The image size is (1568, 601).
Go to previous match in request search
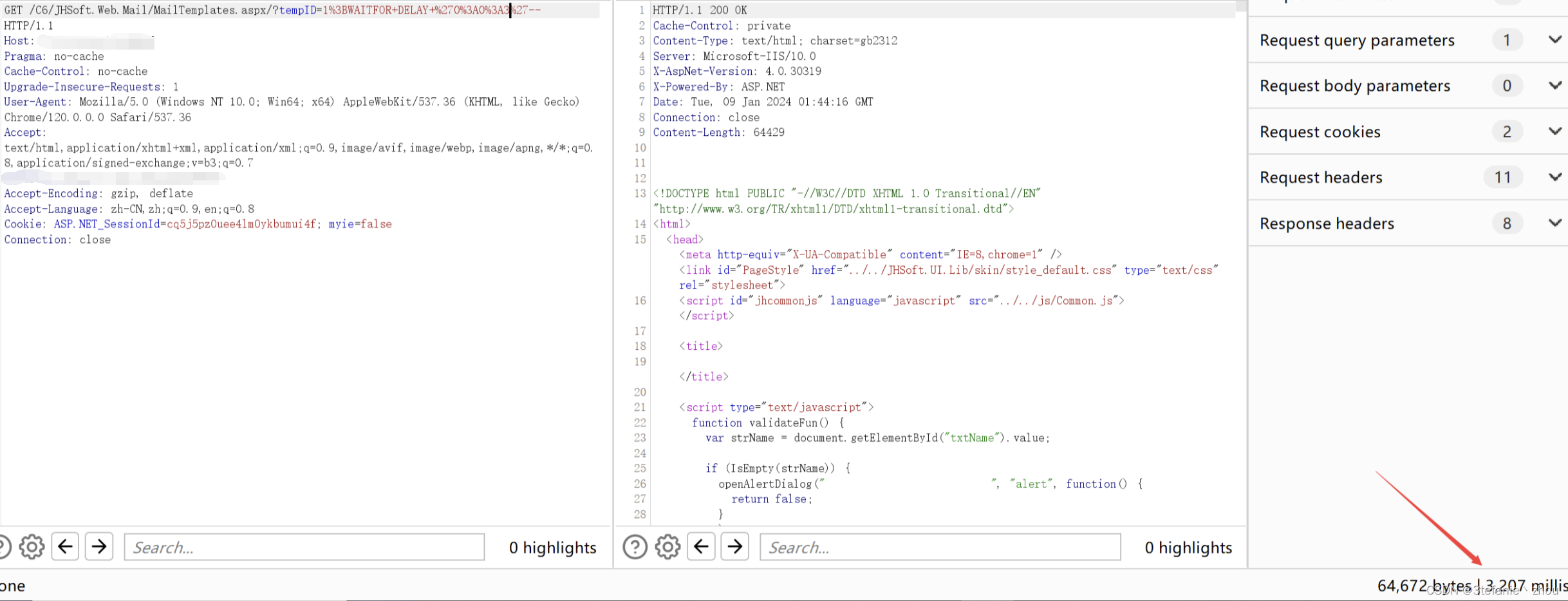click(66, 547)
